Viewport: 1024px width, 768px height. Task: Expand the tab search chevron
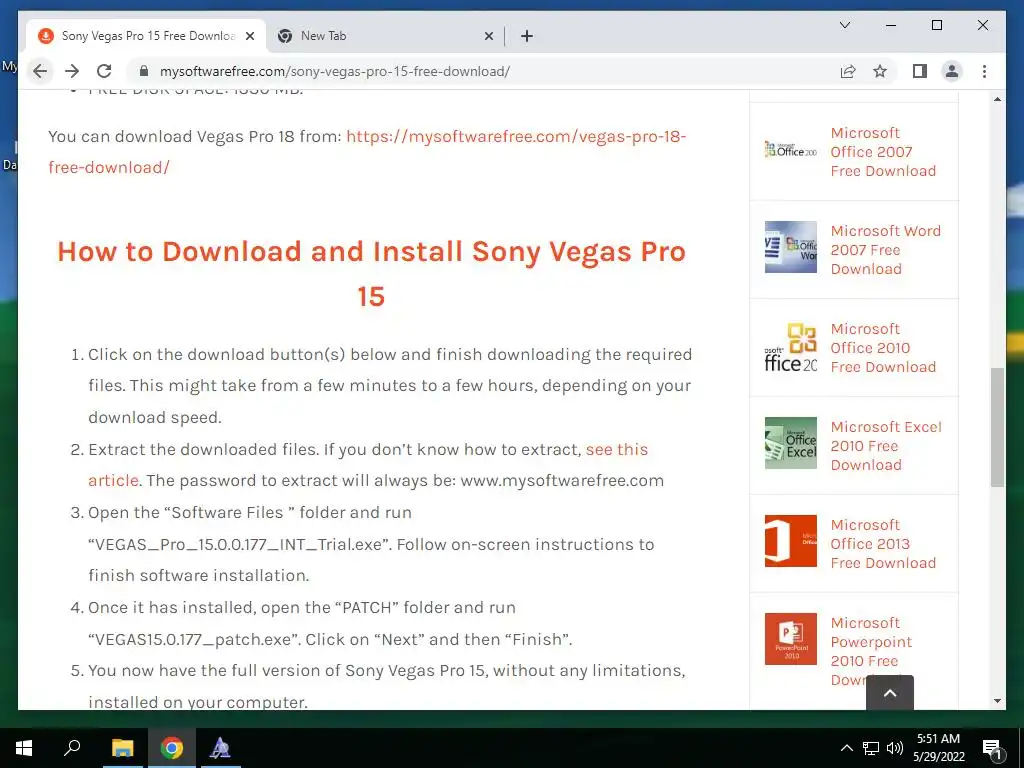point(844,25)
